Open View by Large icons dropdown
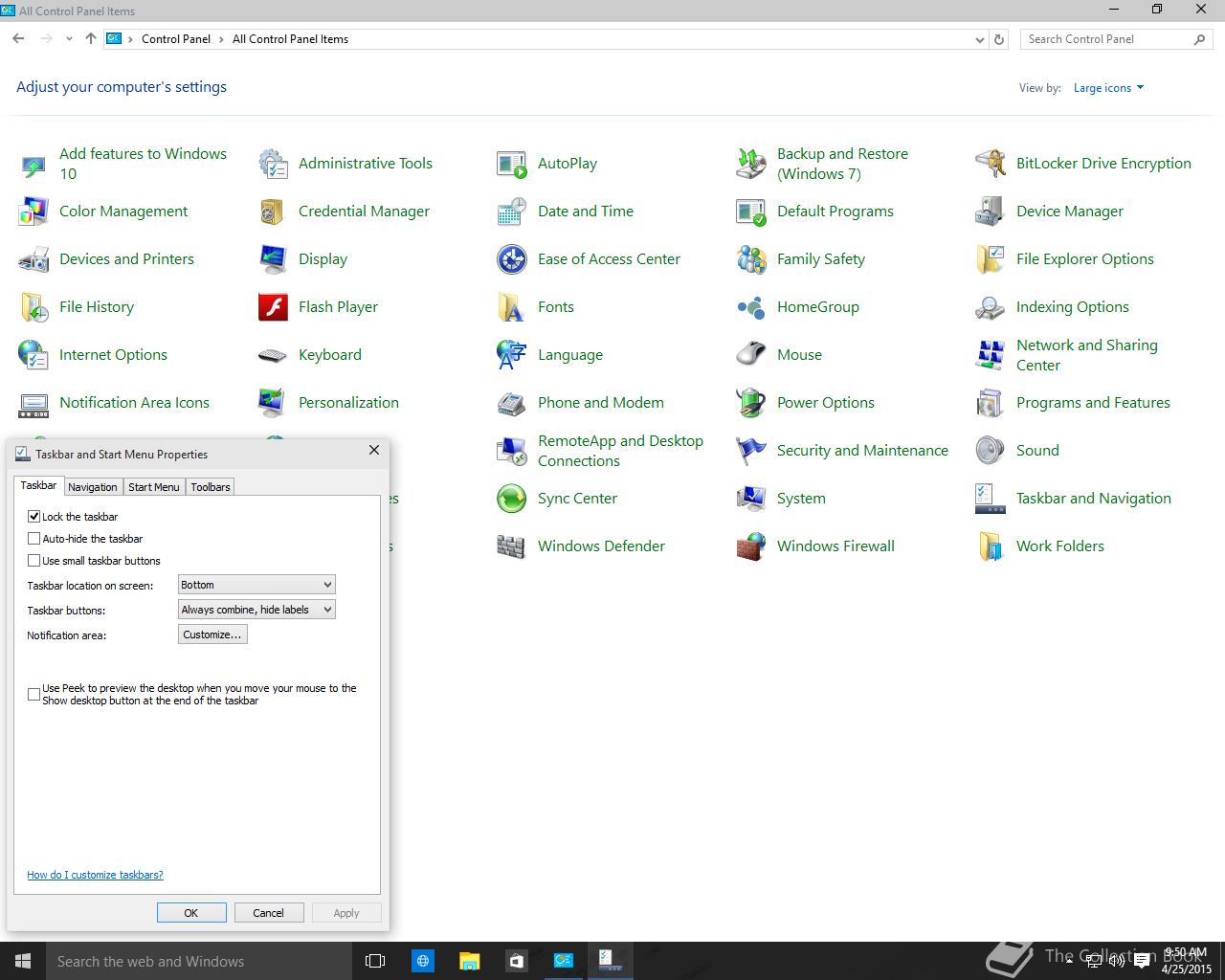1225x980 pixels. [1108, 88]
